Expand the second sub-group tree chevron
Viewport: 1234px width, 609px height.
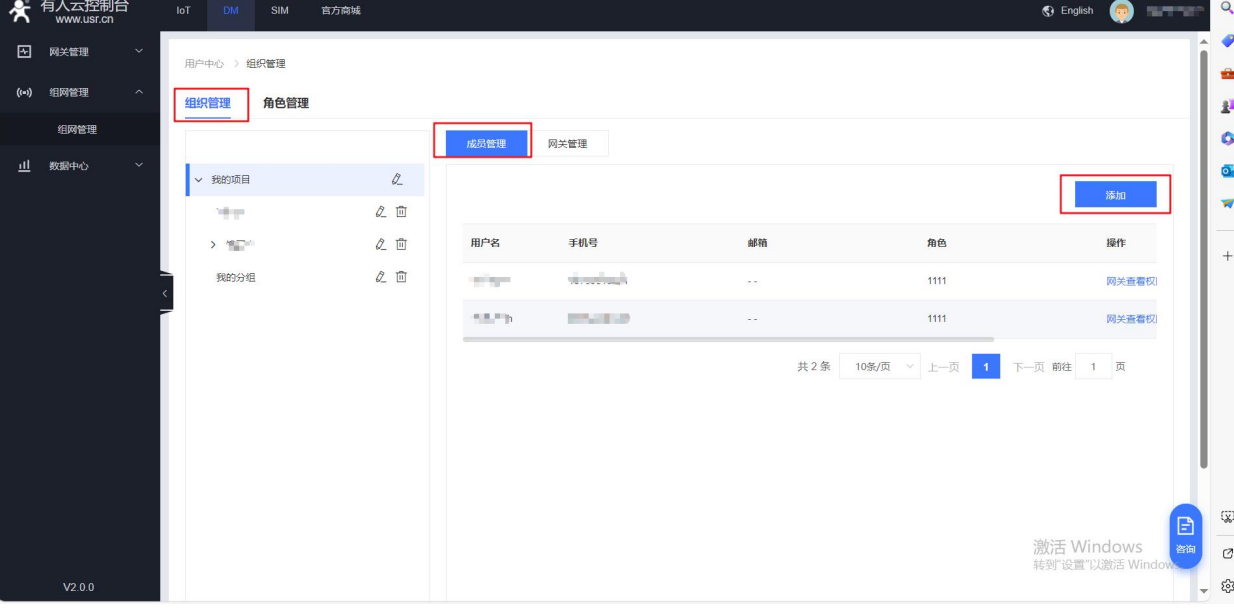(x=213, y=245)
